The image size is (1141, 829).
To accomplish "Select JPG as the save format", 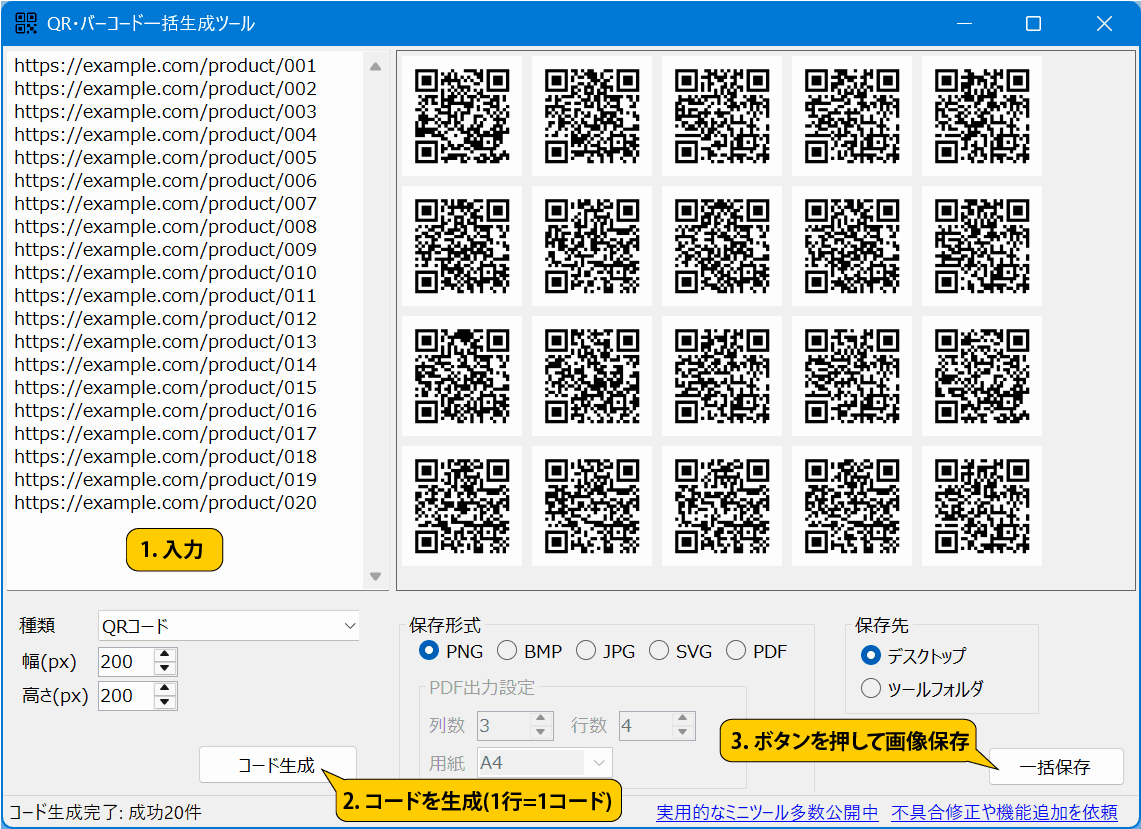I will [x=587, y=651].
